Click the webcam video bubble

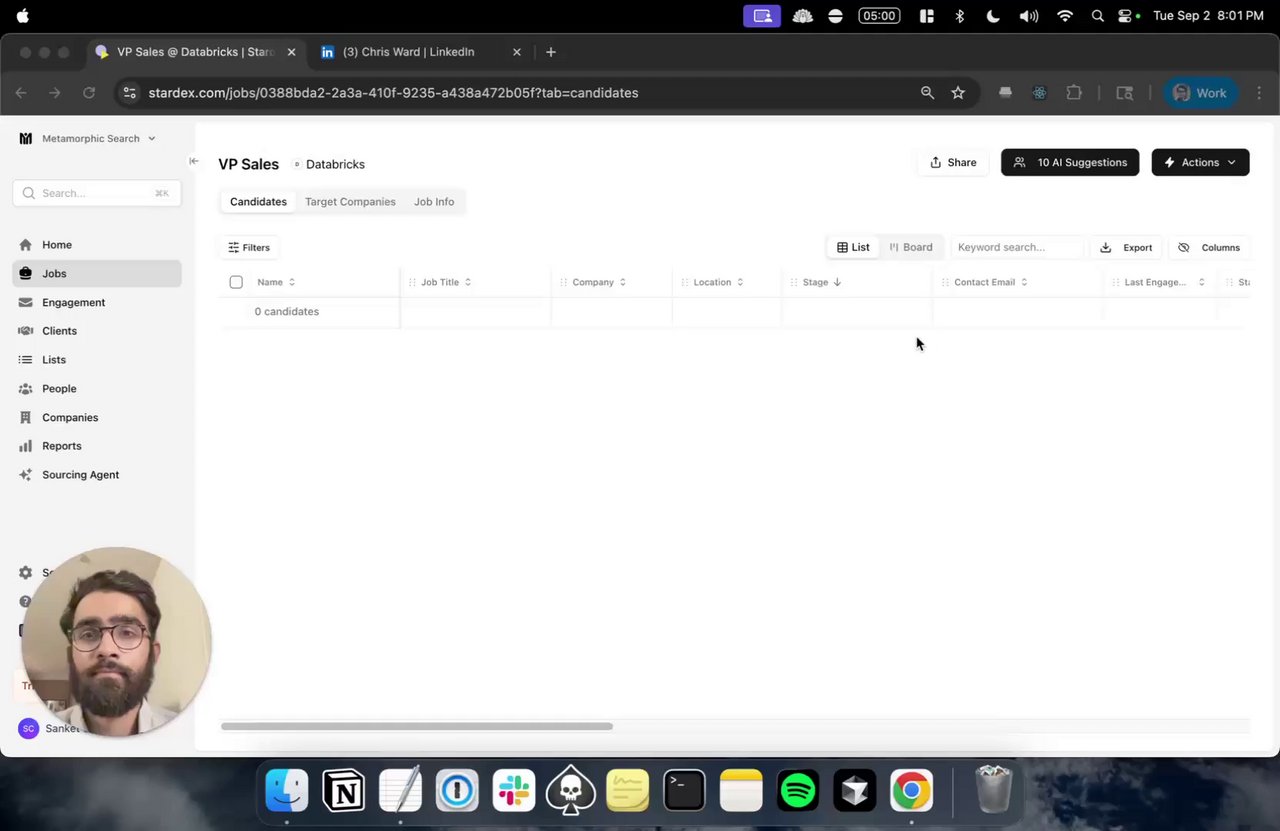point(116,642)
